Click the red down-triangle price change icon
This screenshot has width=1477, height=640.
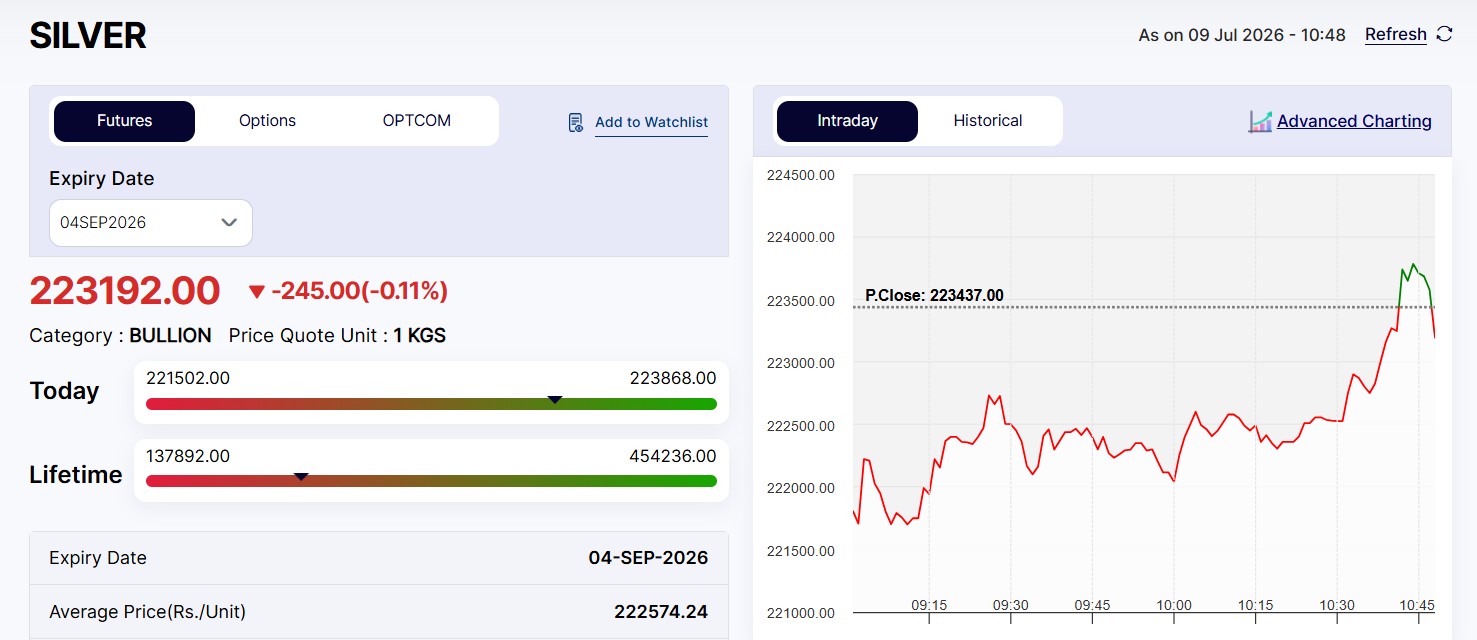coord(257,292)
